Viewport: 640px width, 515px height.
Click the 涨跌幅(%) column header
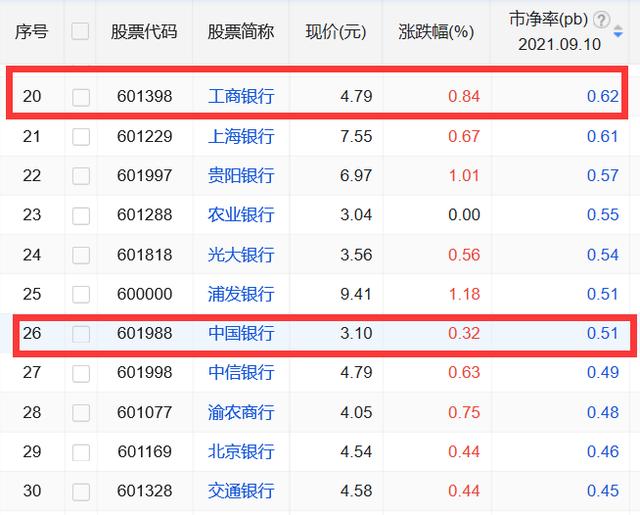[436, 31]
